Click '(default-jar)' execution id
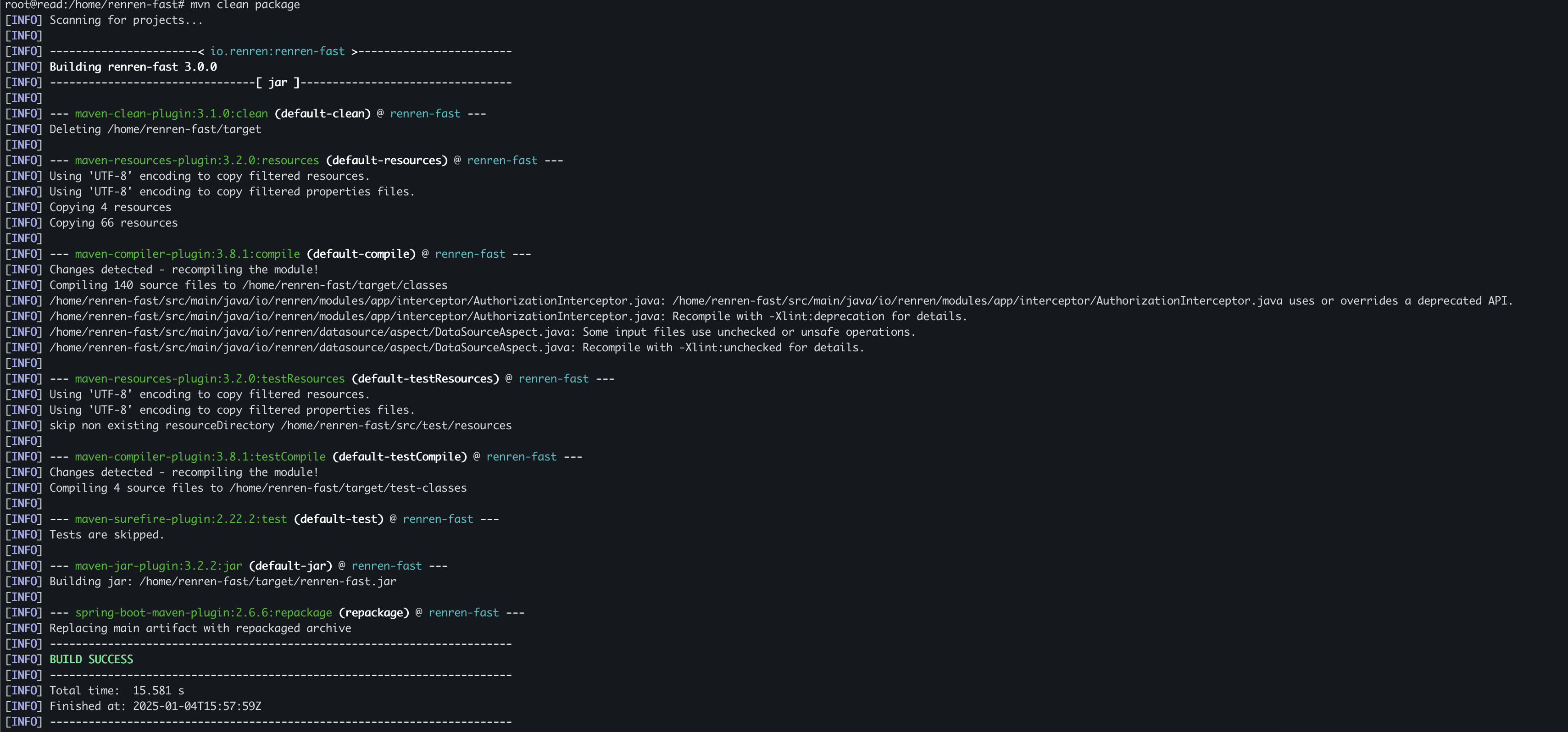 click(290, 566)
